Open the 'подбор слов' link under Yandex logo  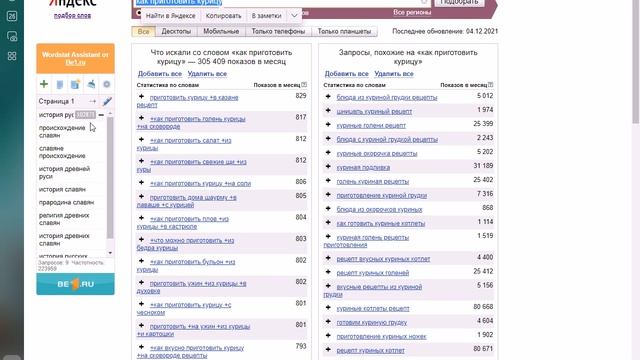72,16
